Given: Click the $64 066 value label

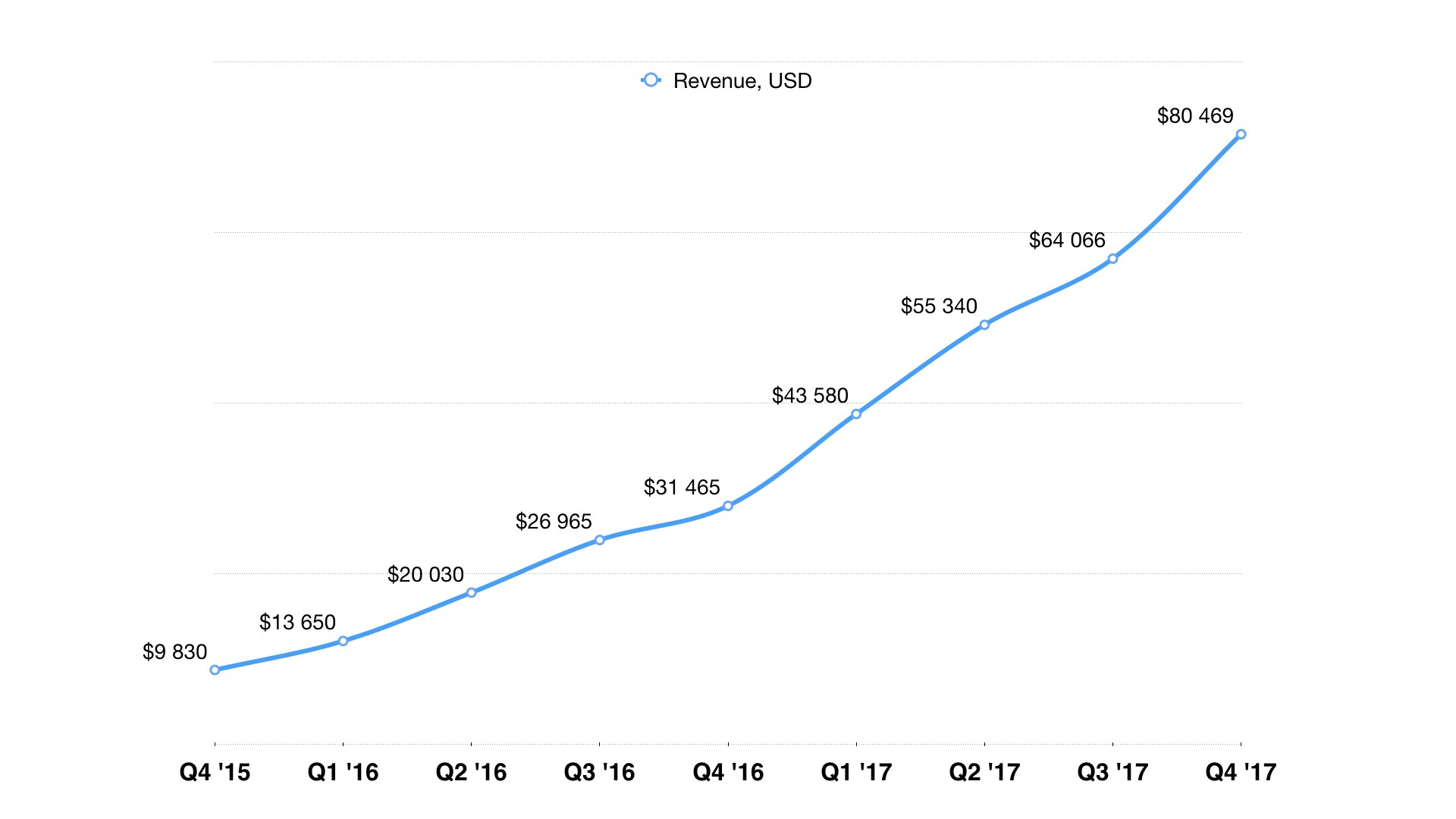Looking at the screenshot, I should [x=1067, y=240].
